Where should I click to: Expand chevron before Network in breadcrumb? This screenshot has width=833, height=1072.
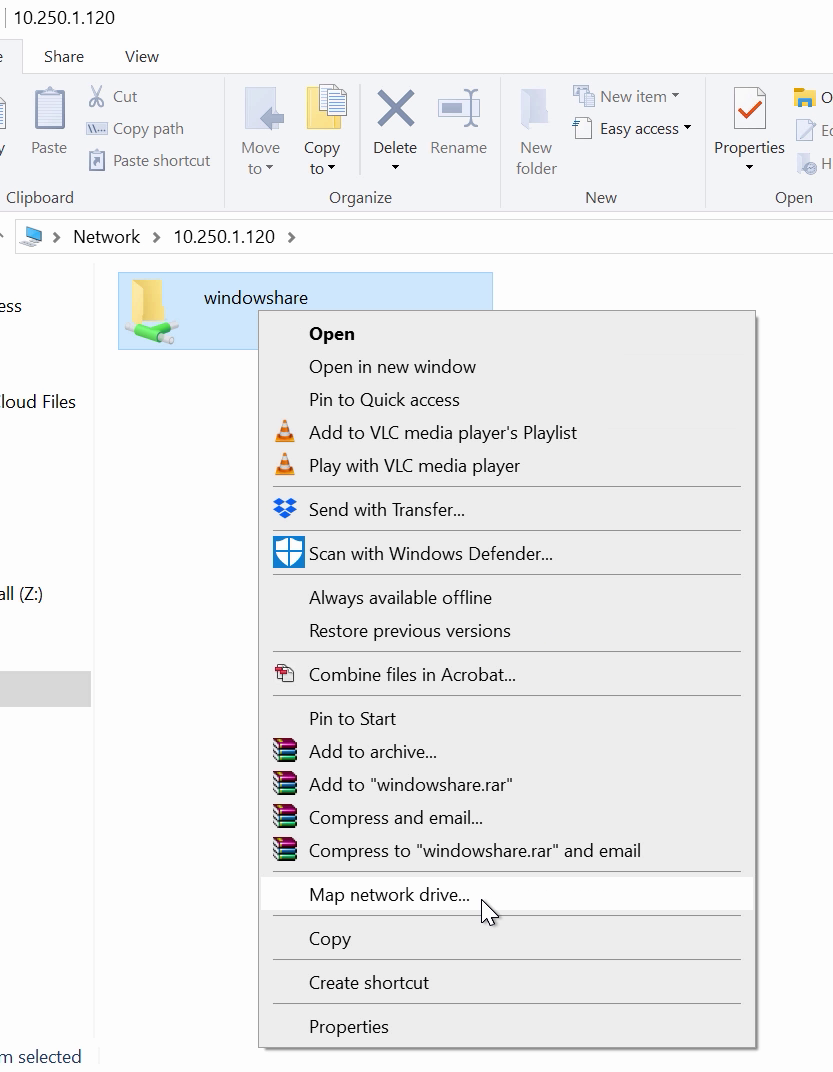(x=57, y=237)
